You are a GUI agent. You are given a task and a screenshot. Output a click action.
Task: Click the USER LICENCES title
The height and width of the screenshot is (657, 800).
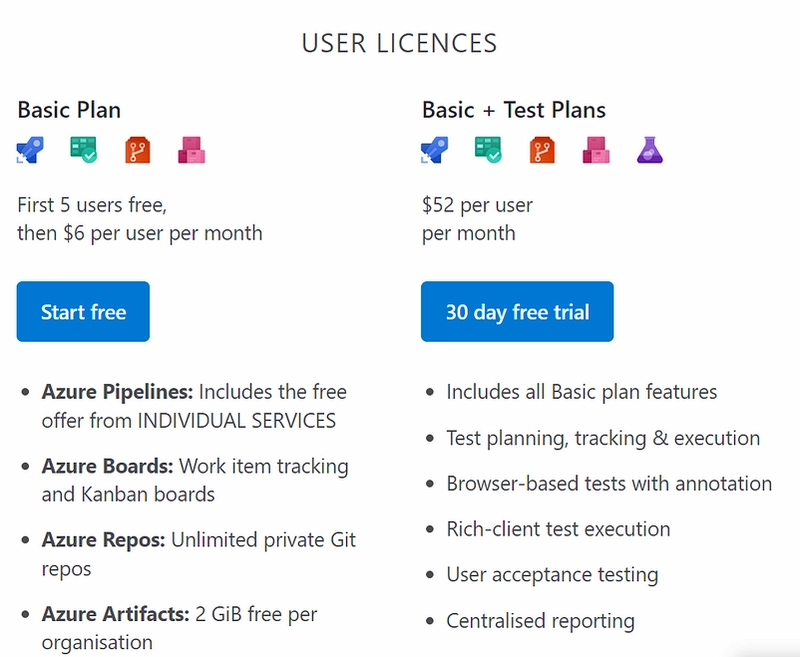[x=399, y=43]
